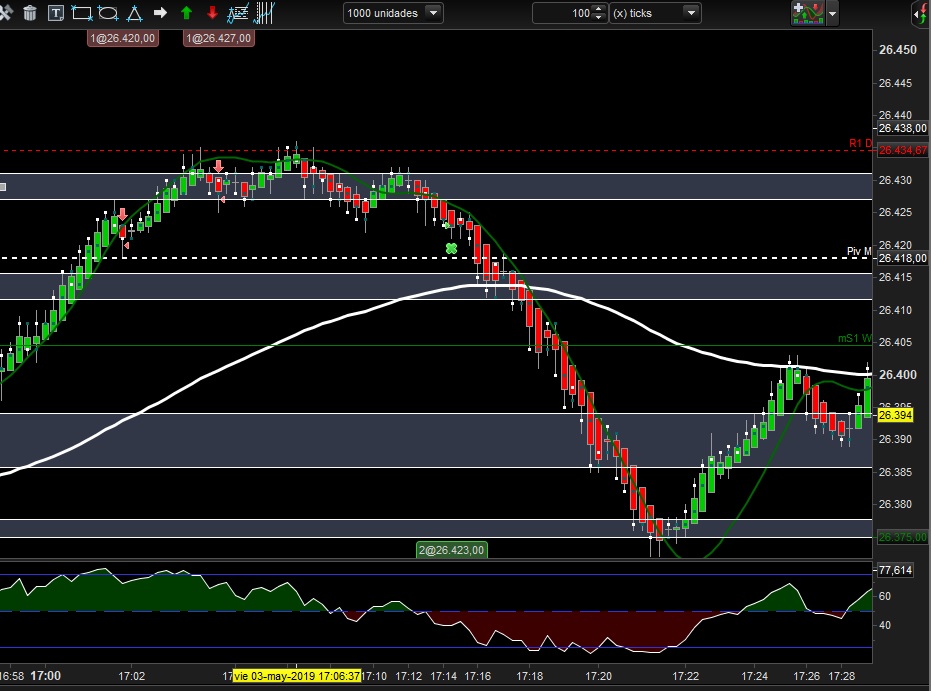Click the 1@26.427,00 order label
The image size is (931, 691).
pyautogui.click(x=219, y=39)
